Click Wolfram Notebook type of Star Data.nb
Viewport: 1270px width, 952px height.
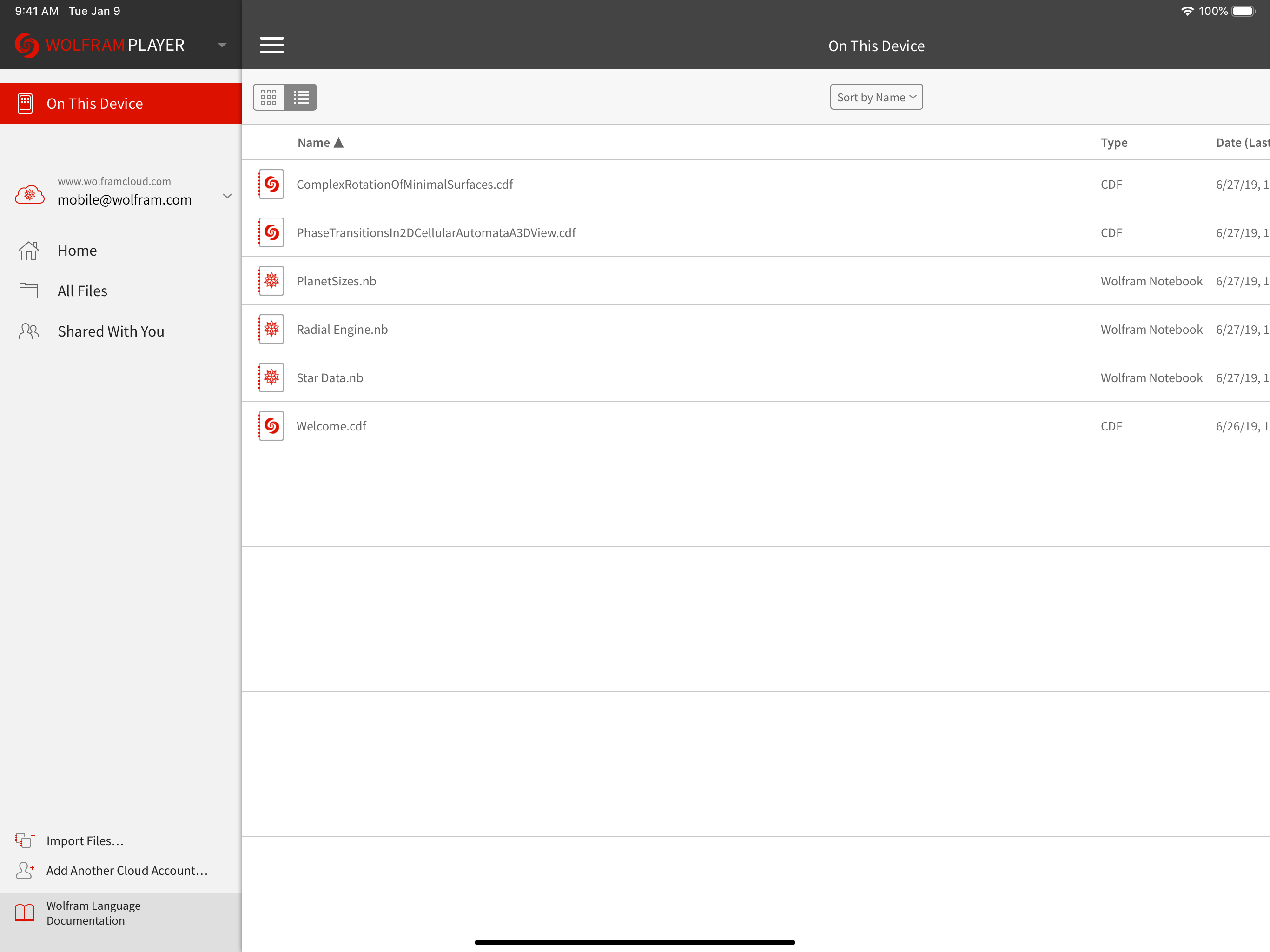coord(1152,378)
